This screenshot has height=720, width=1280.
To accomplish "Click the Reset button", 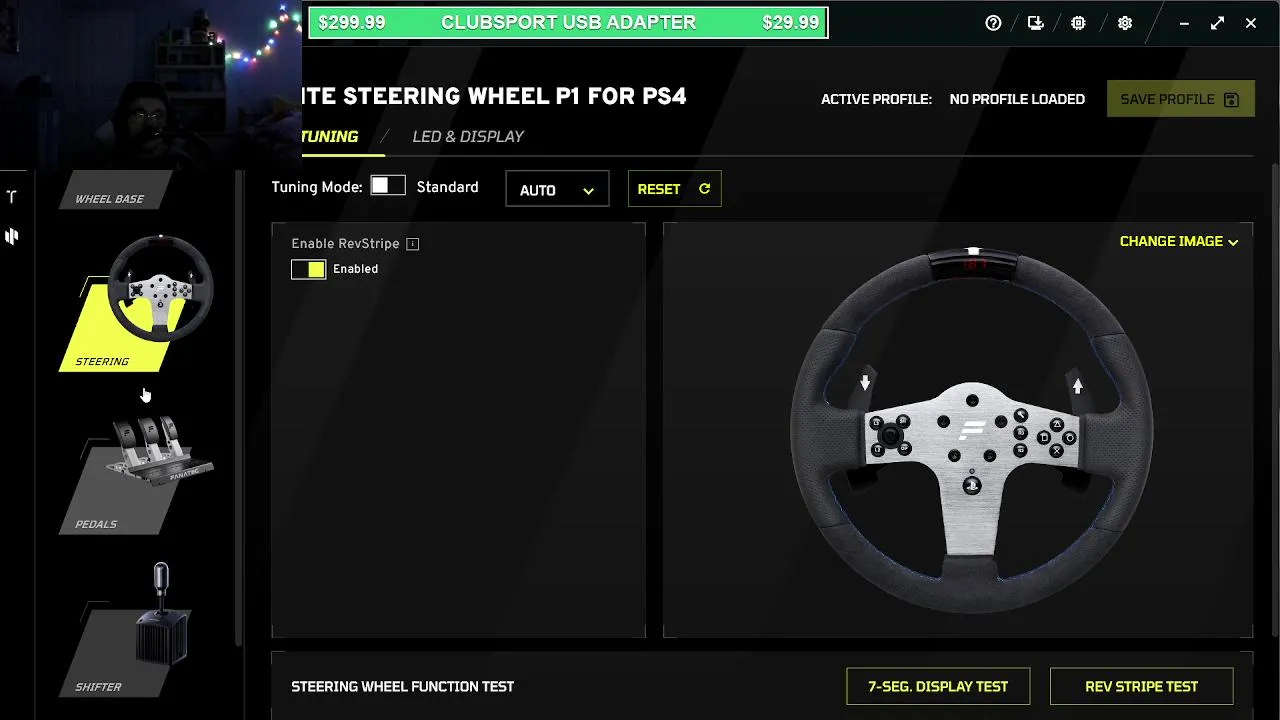I will click(x=674, y=189).
